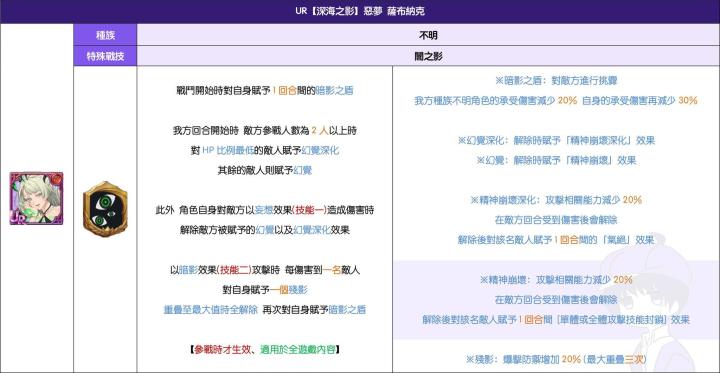Click line "解除後對該名敵人賦予 1 回合間的「氣絕」效果"
The height and width of the screenshot is (373, 720).
pyautogui.click(x=556, y=240)
